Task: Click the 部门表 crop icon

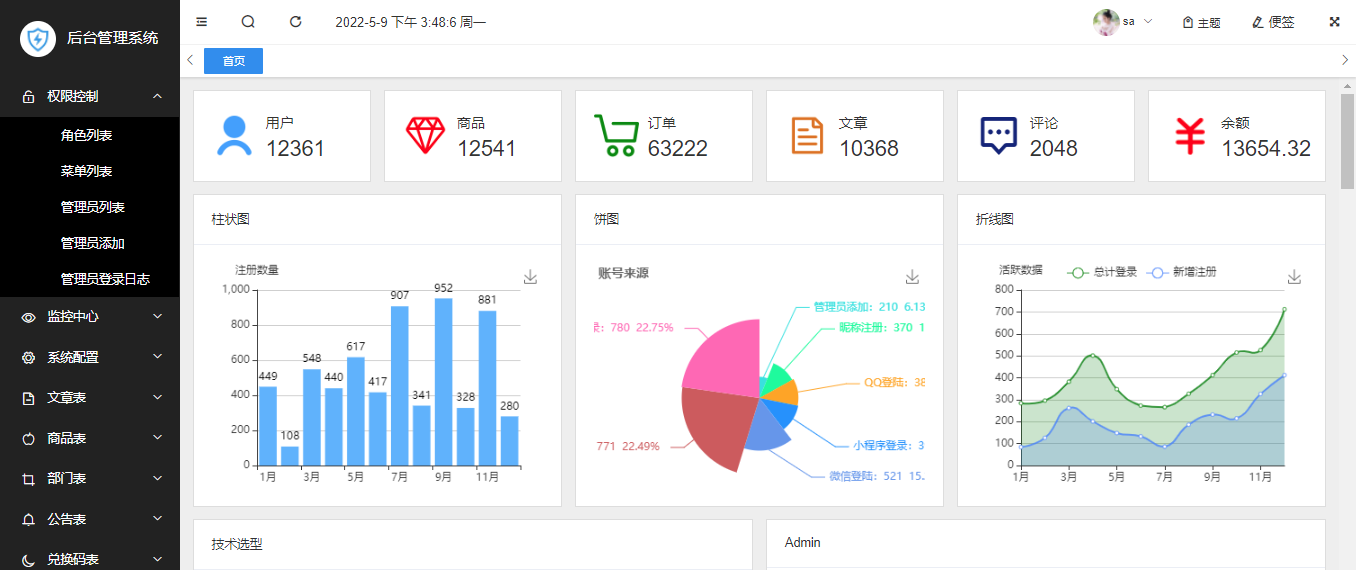Action: [28, 479]
